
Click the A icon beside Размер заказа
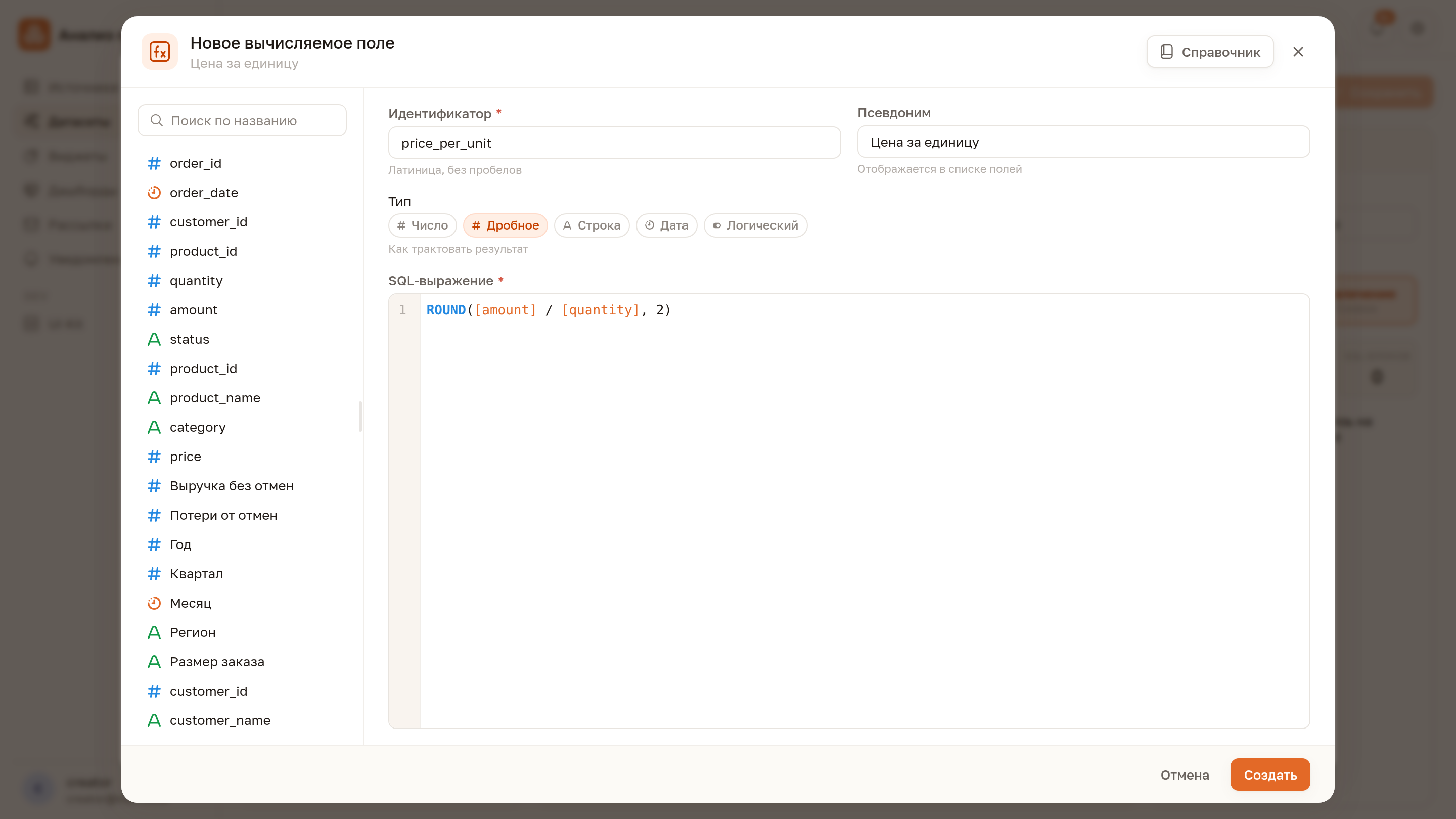tap(154, 662)
